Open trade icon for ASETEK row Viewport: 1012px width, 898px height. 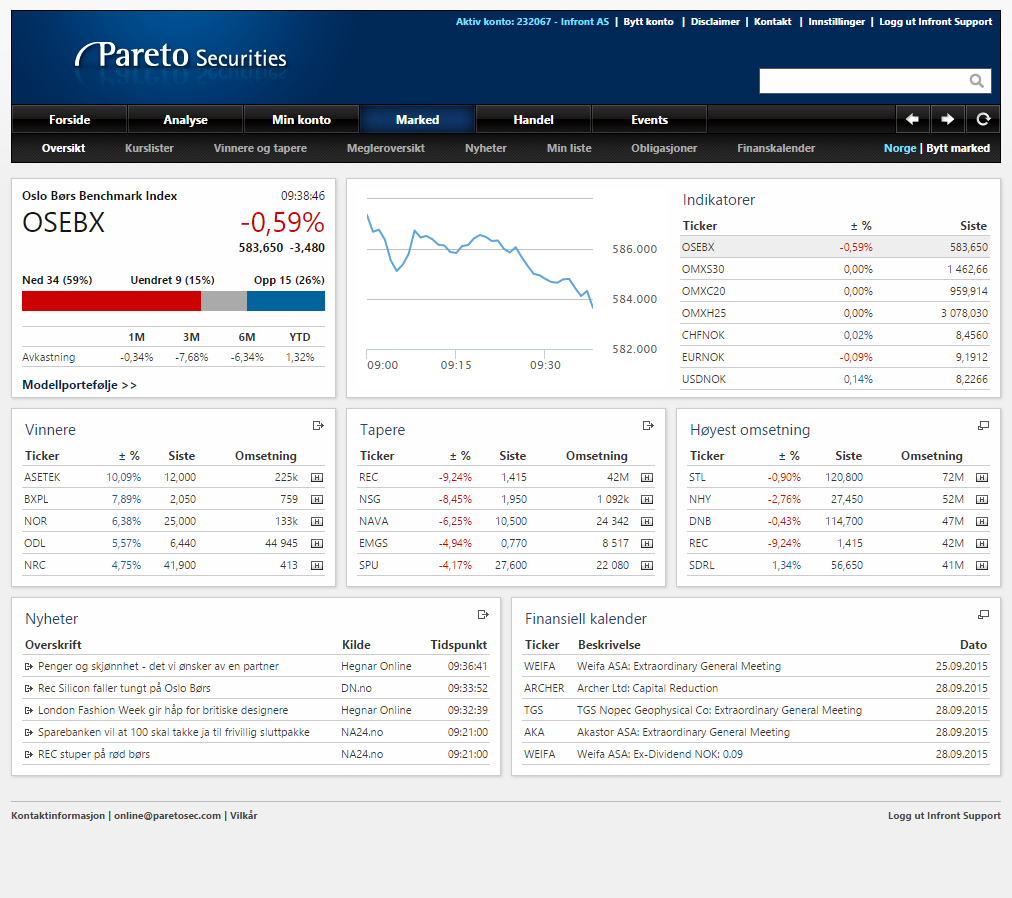pyautogui.click(x=317, y=478)
